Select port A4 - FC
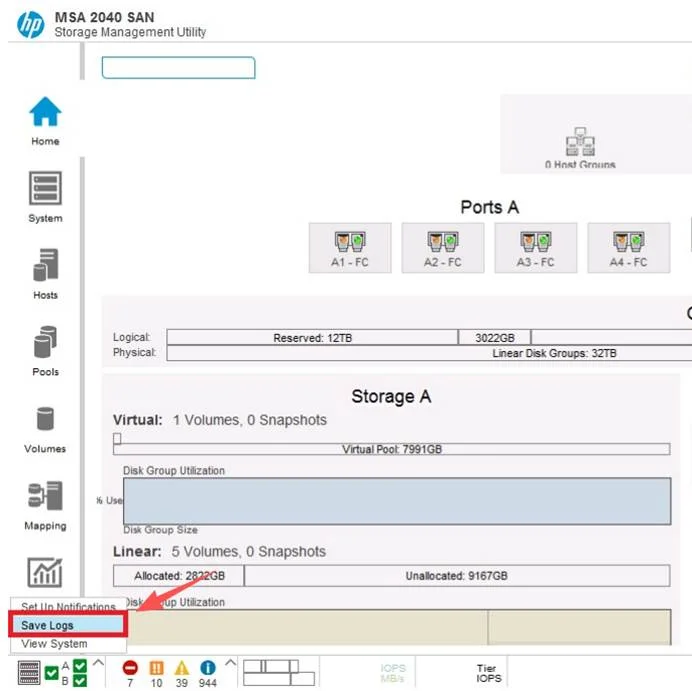The height and width of the screenshot is (691, 692). [x=628, y=248]
